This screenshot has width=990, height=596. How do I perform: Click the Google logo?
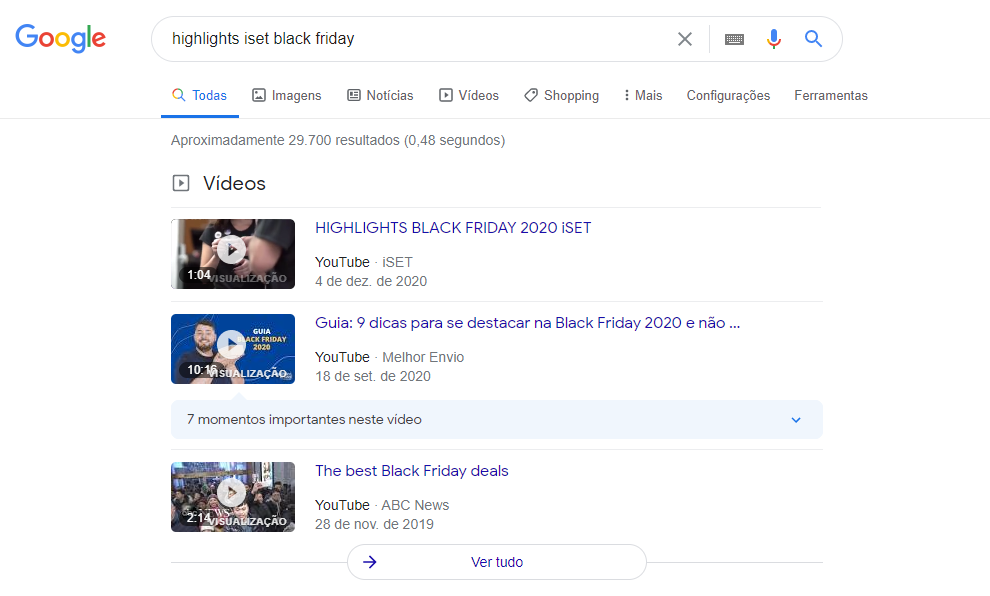[x=61, y=39]
